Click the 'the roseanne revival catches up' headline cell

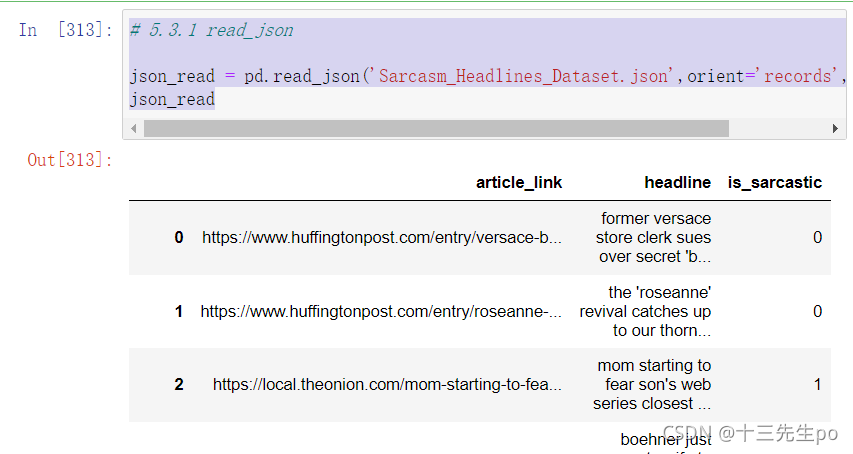[x=645, y=311]
